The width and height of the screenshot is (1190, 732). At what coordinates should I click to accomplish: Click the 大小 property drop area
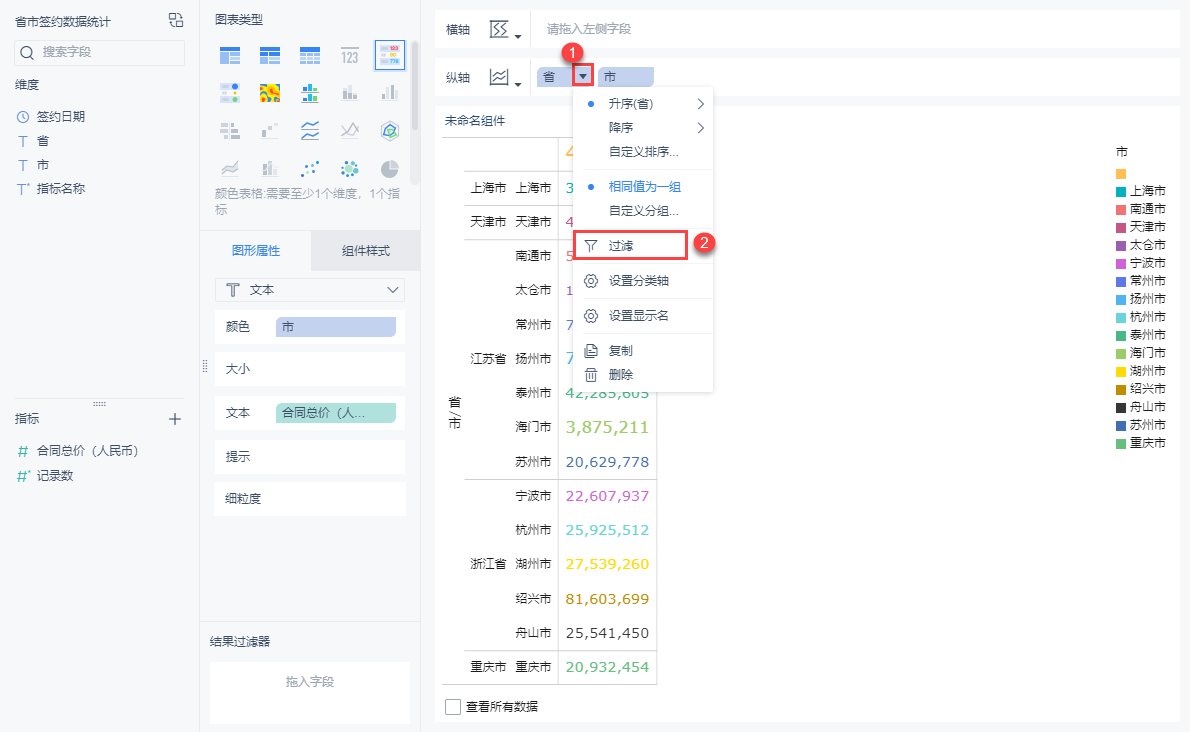point(310,369)
